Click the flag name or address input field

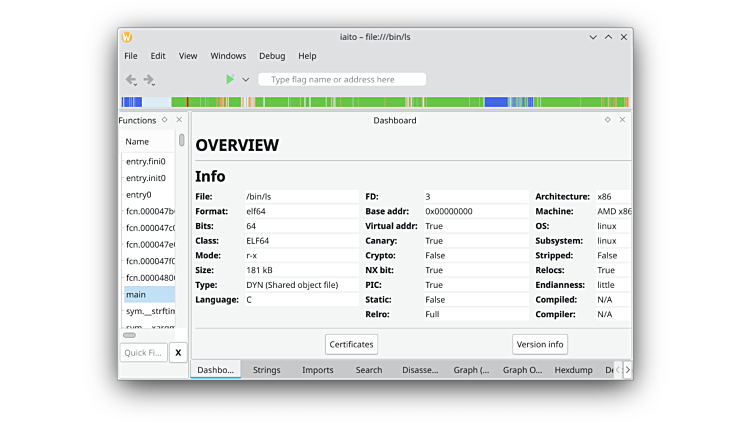342,80
